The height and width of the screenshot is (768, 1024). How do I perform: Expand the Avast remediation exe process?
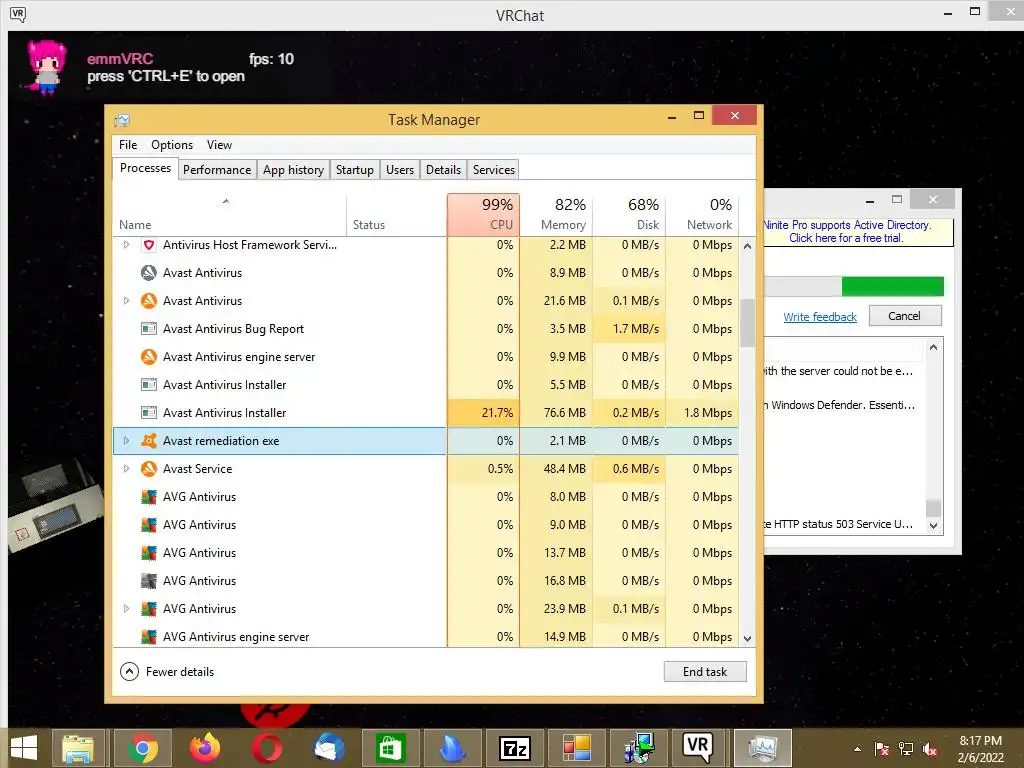tap(127, 441)
